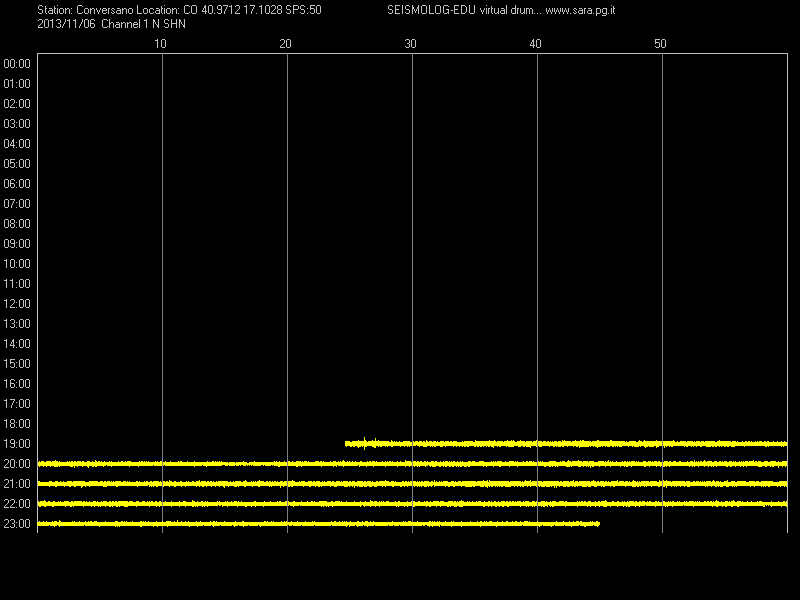Select the 13:00 hour label

coord(17,323)
